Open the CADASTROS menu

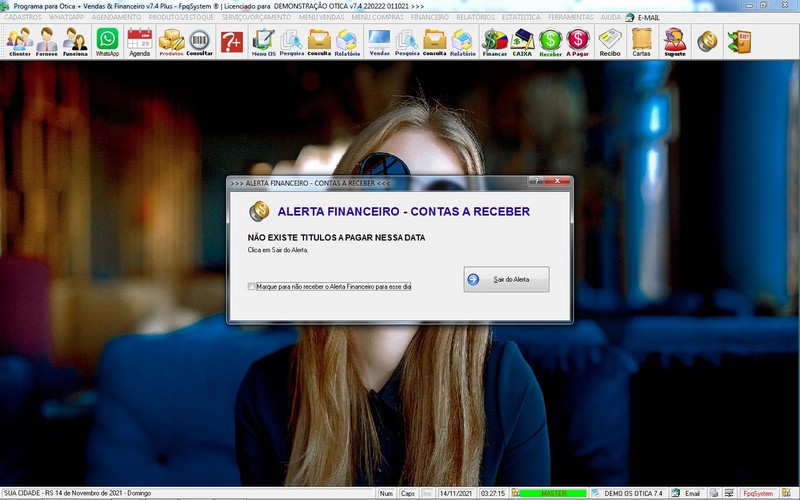pyautogui.click(x=22, y=17)
